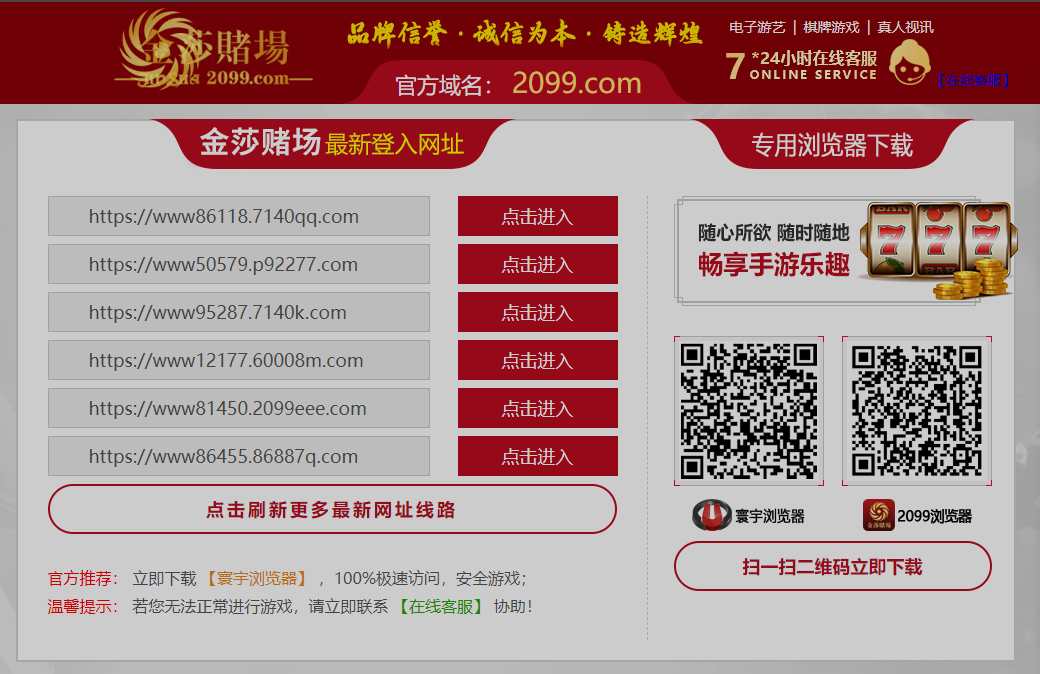Click the 扫一扫二维码立即下载 button
Screen dimensions: 1040x674
coord(832,567)
